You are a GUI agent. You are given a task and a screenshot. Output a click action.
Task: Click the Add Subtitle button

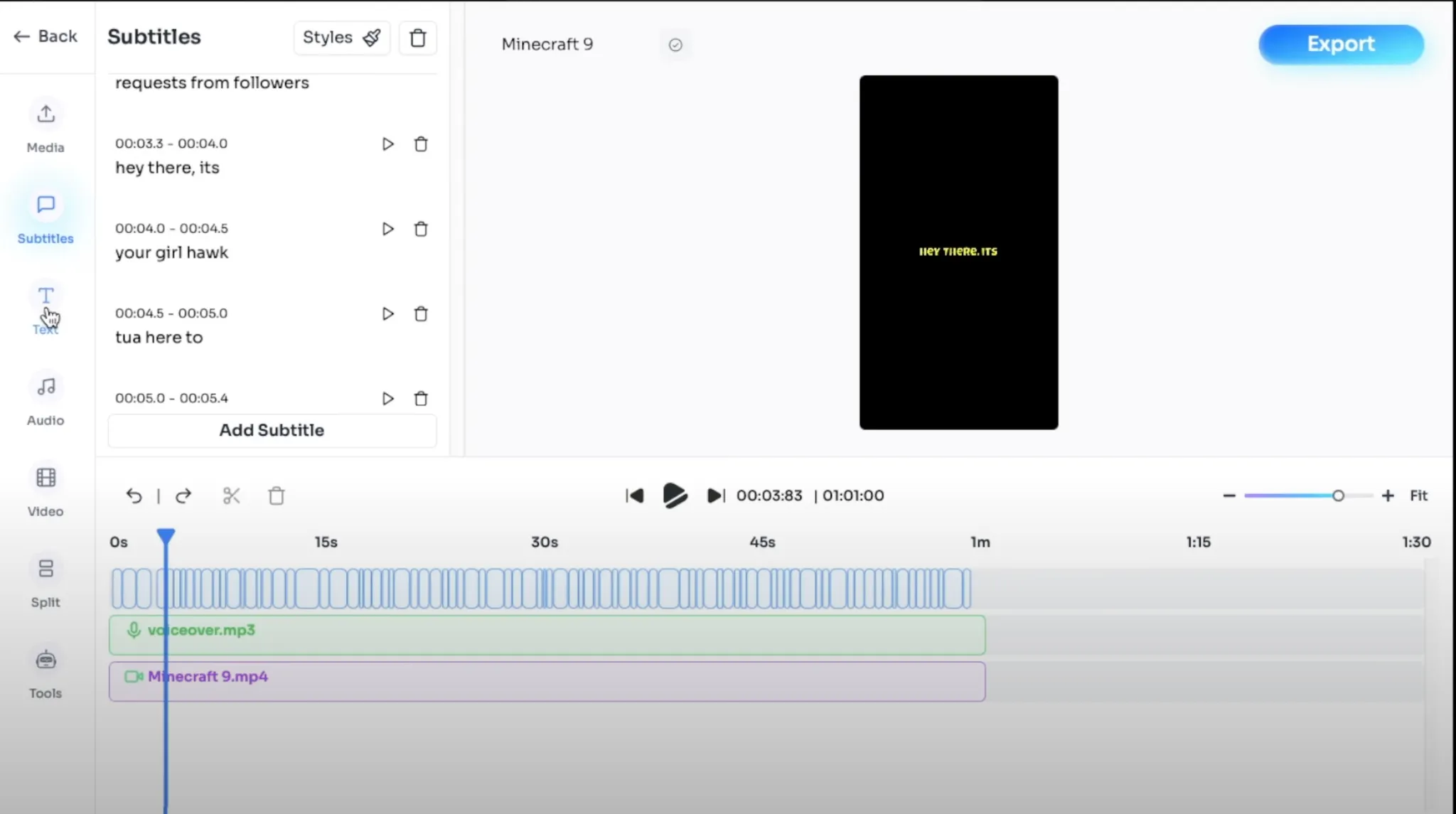[x=272, y=430]
